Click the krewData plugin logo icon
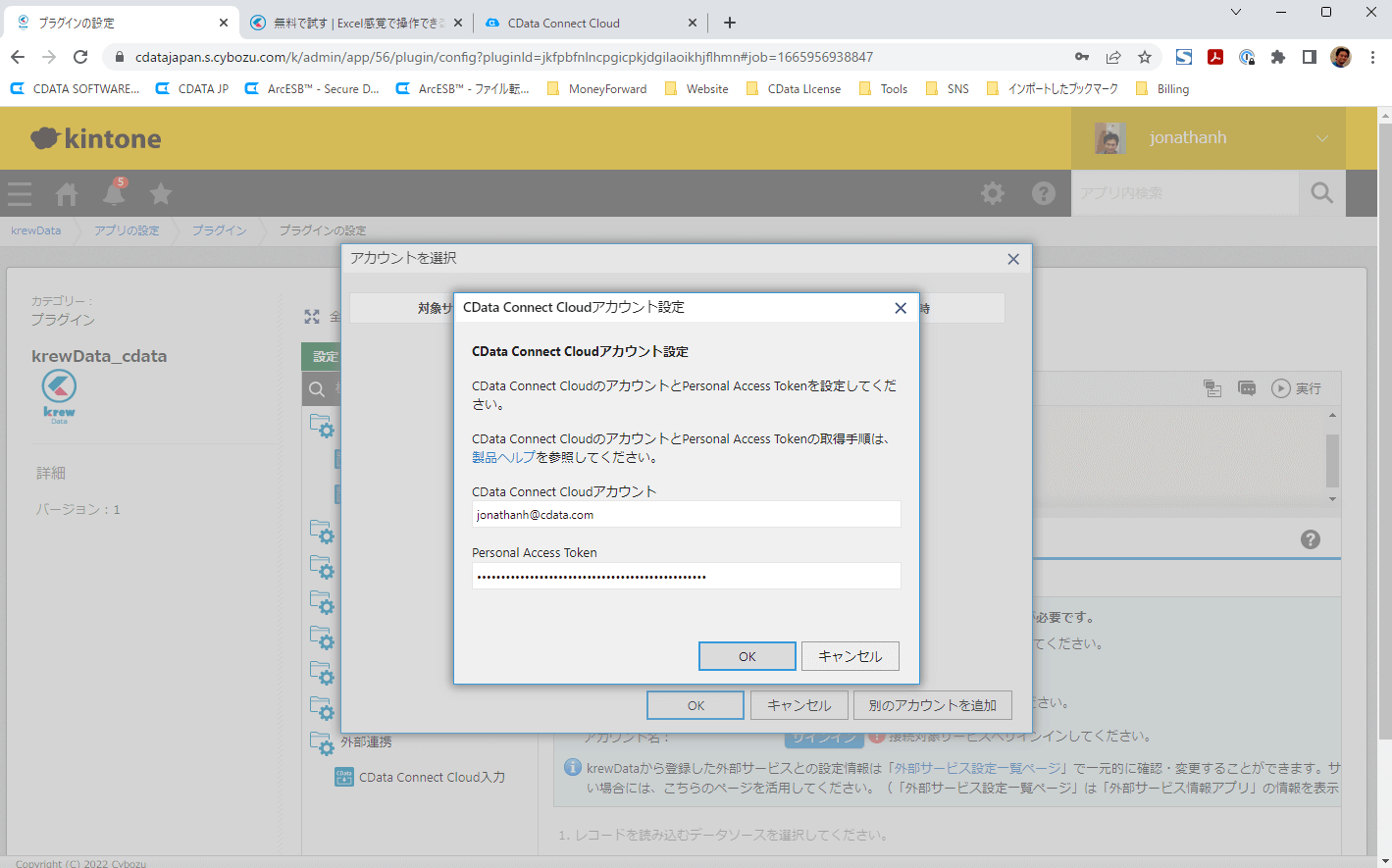Screen dimensions: 1392x868 click(59, 397)
